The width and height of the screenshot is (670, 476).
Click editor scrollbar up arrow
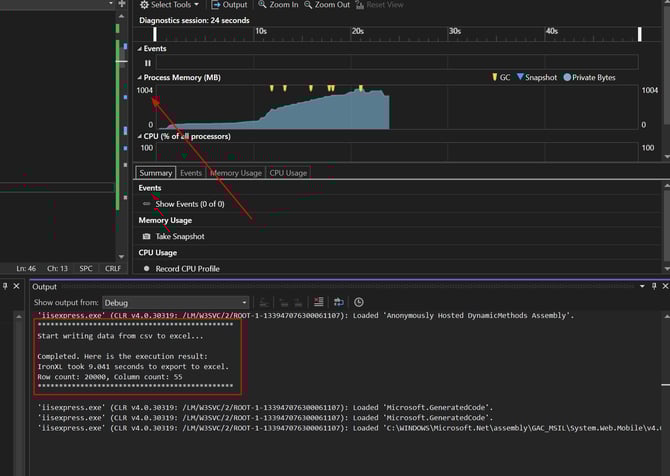tap(121, 16)
